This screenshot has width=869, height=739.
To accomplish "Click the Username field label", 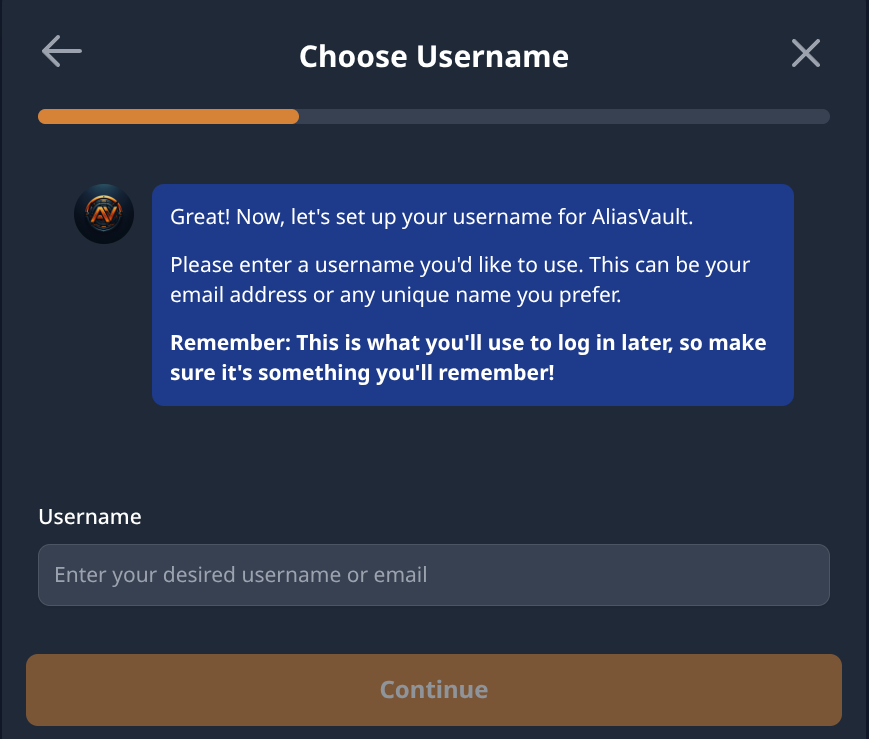I will click(x=90, y=516).
